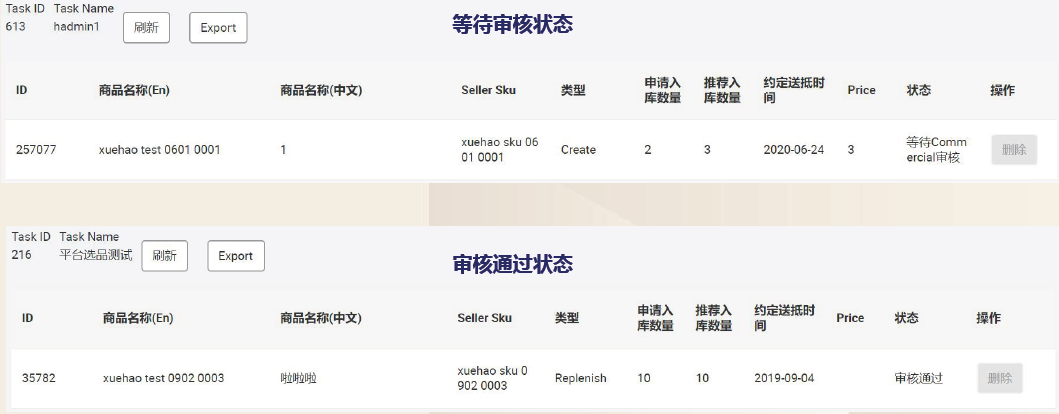Export the 平台选品测试 task list
Image resolution: width=1059 pixels, height=414 pixels.
coord(236,256)
